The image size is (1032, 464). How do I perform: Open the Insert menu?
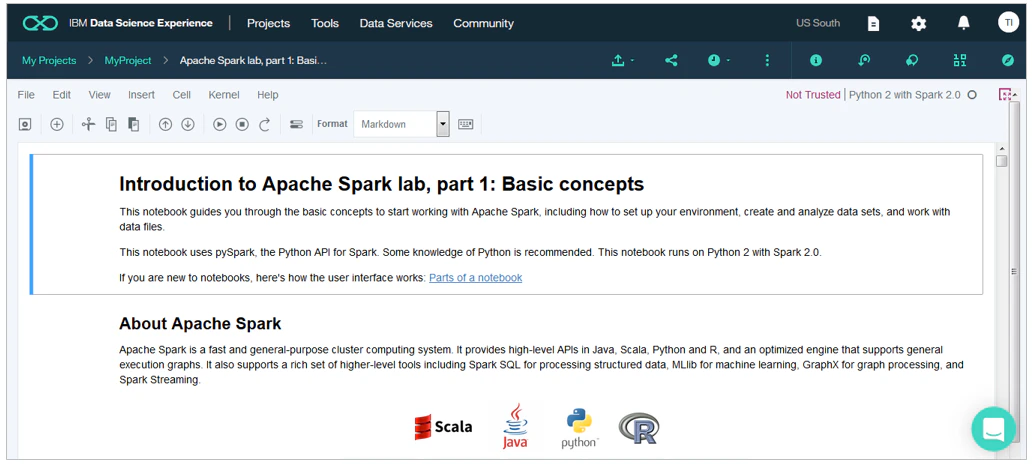click(x=142, y=95)
